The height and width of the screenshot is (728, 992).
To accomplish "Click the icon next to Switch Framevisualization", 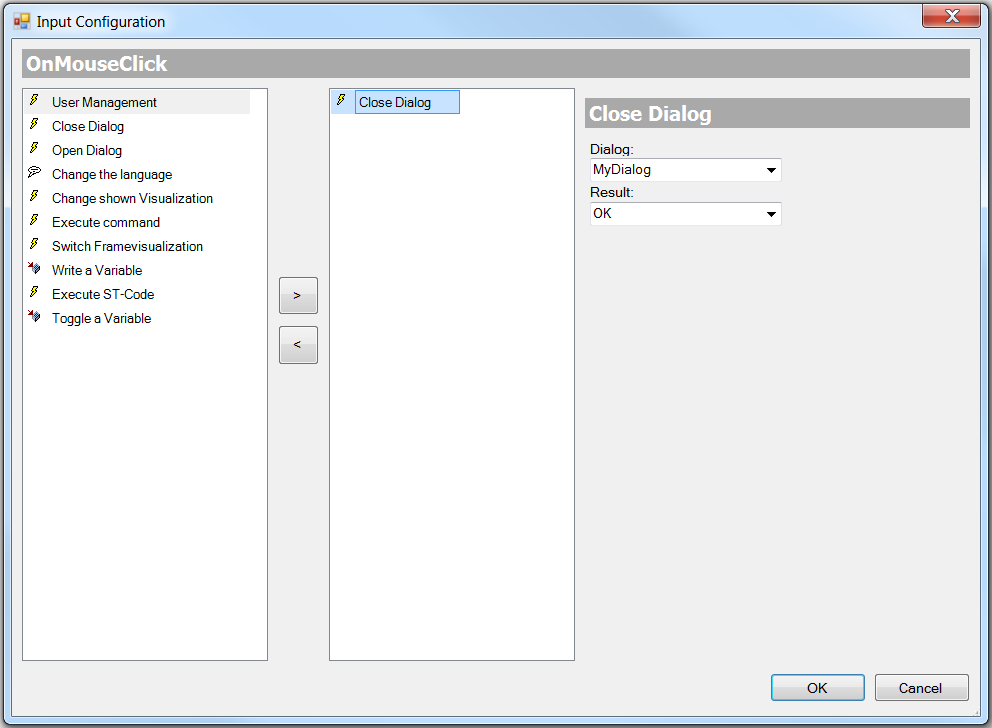I will (34, 245).
